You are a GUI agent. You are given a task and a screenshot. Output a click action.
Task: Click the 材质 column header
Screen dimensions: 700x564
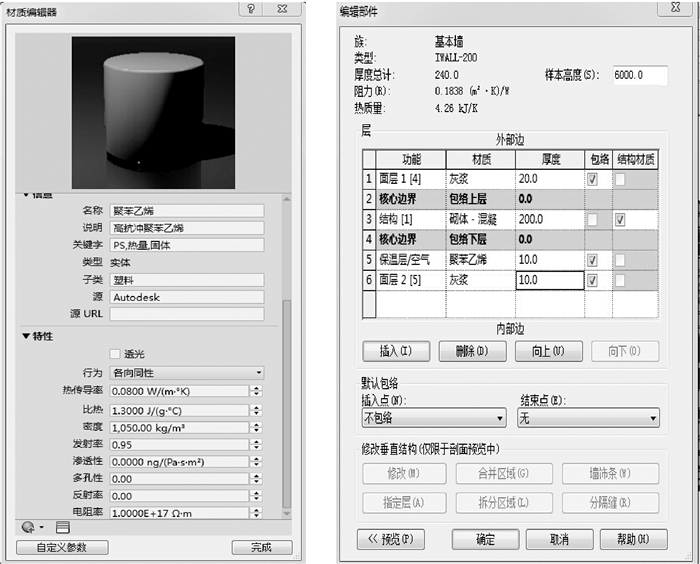(481, 159)
